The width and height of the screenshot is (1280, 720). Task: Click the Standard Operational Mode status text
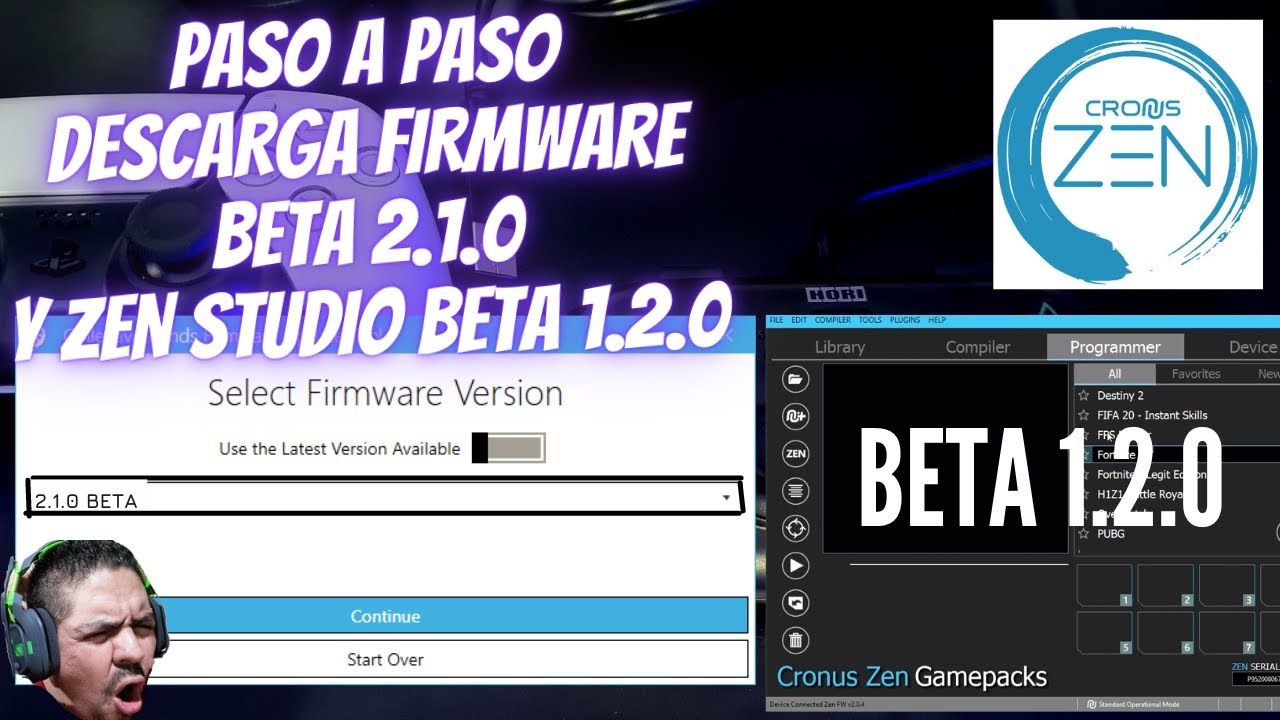(x=1139, y=705)
